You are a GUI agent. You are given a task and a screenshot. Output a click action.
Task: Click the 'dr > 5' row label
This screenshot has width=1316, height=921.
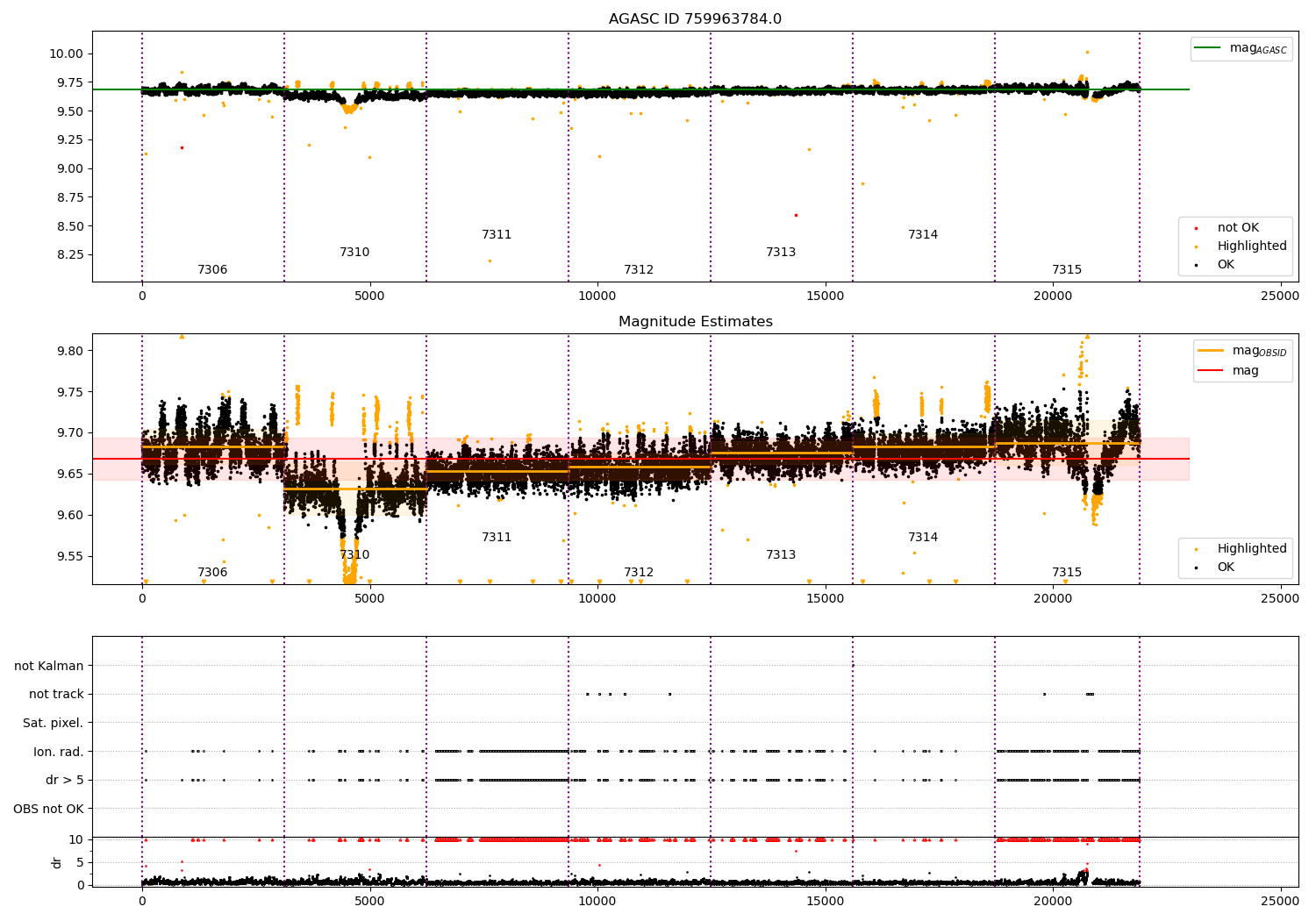[x=65, y=780]
